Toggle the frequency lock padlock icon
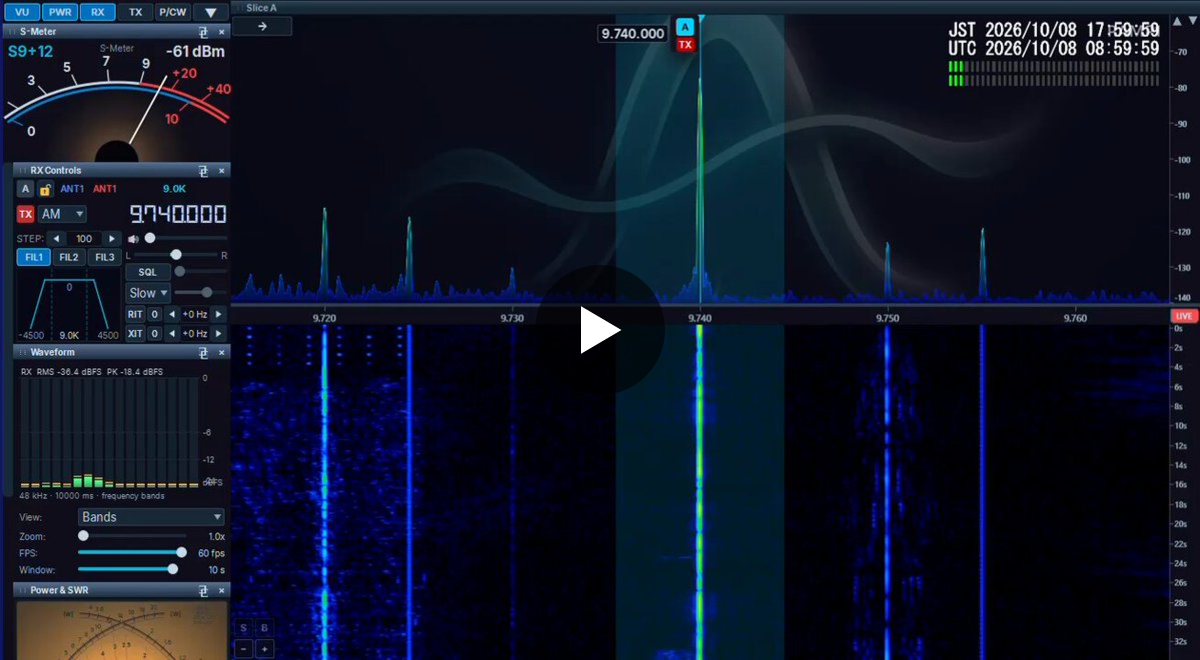The image size is (1200, 660). pos(45,189)
